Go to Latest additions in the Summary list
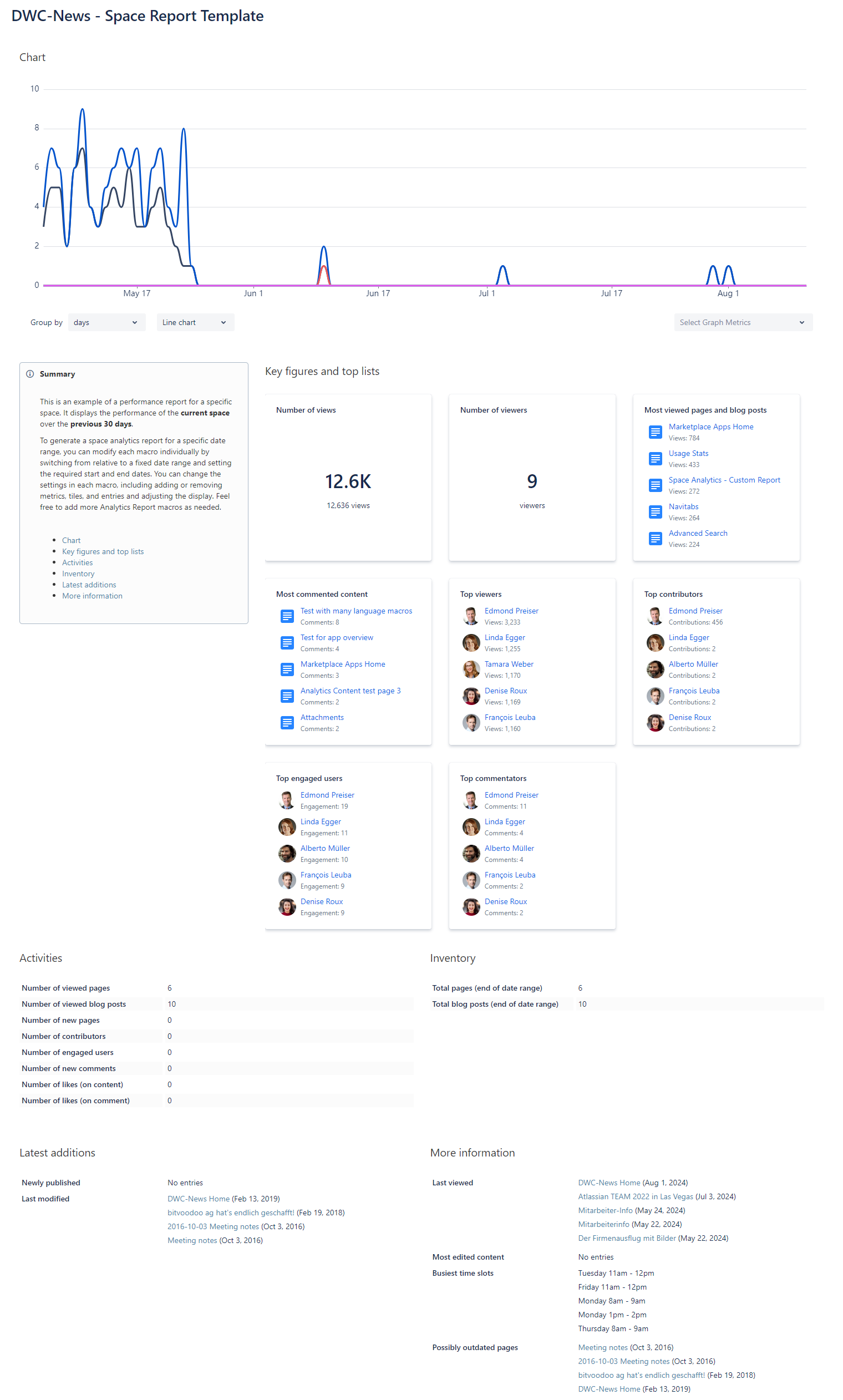Image resolution: width=843 pixels, height=1400 pixels. point(89,585)
